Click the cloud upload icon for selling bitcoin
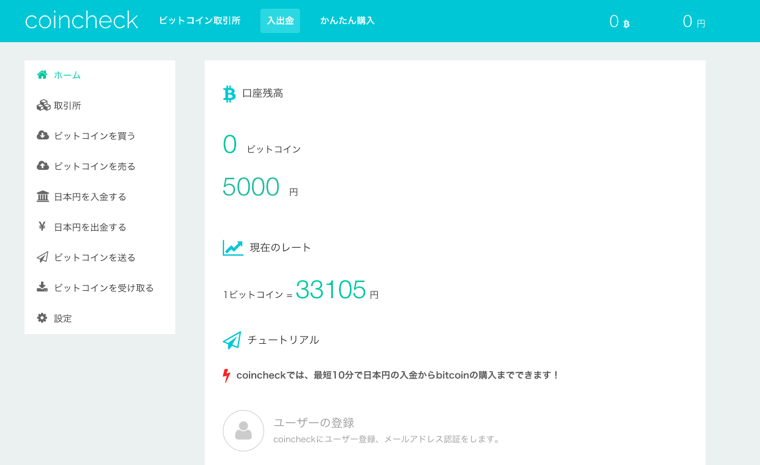Screen dimensions: 760x465 (x=43, y=166)
